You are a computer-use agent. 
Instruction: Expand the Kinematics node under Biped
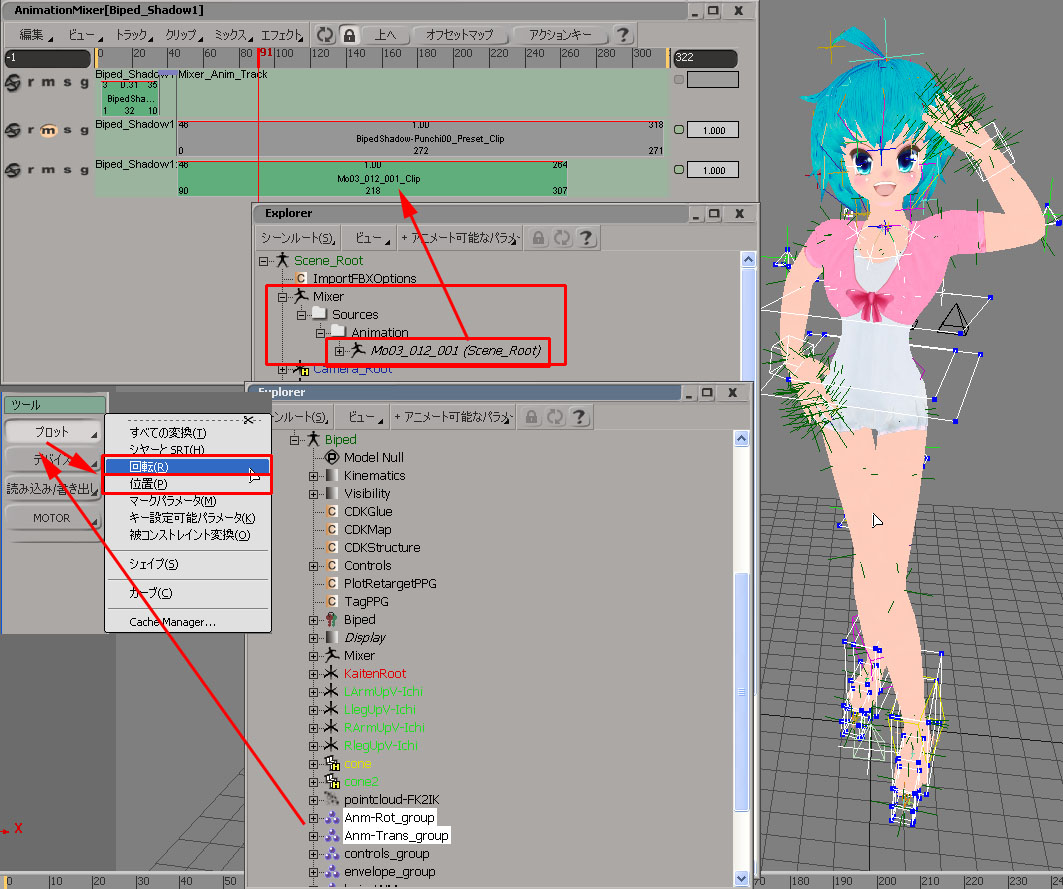pyautogui.click(x=313, y=476)
